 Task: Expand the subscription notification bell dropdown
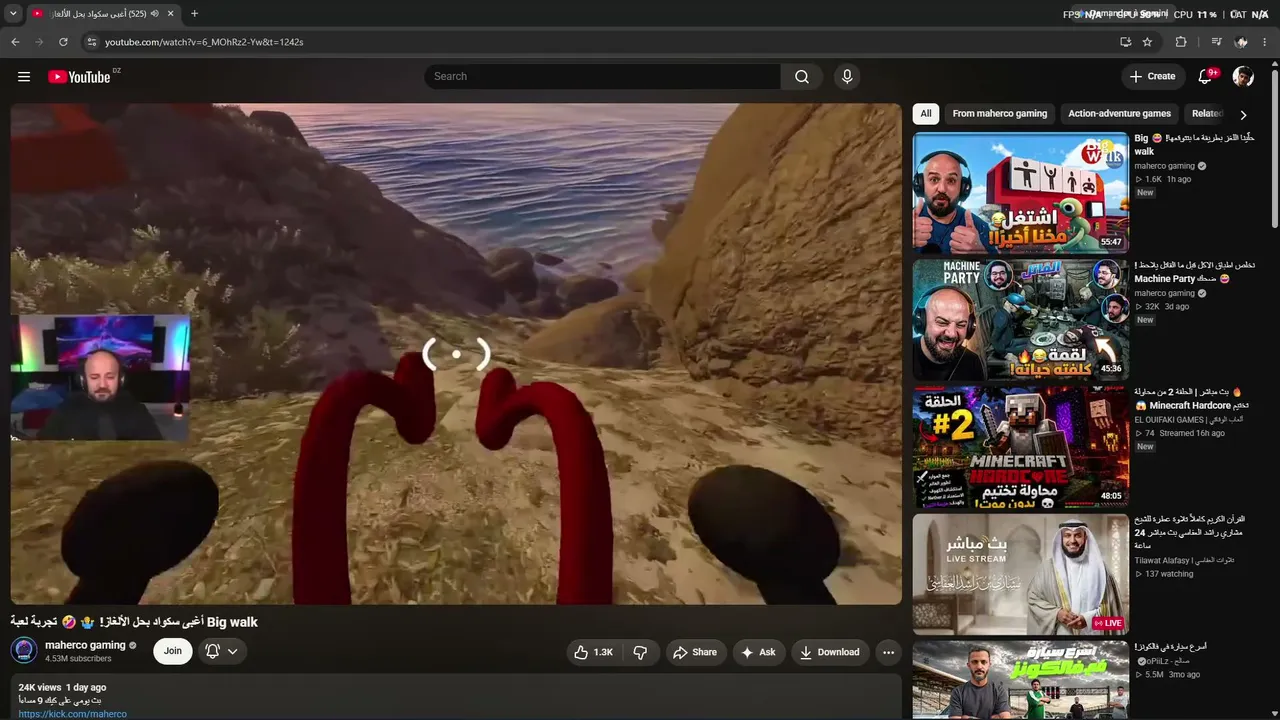(x=221, y=651)
